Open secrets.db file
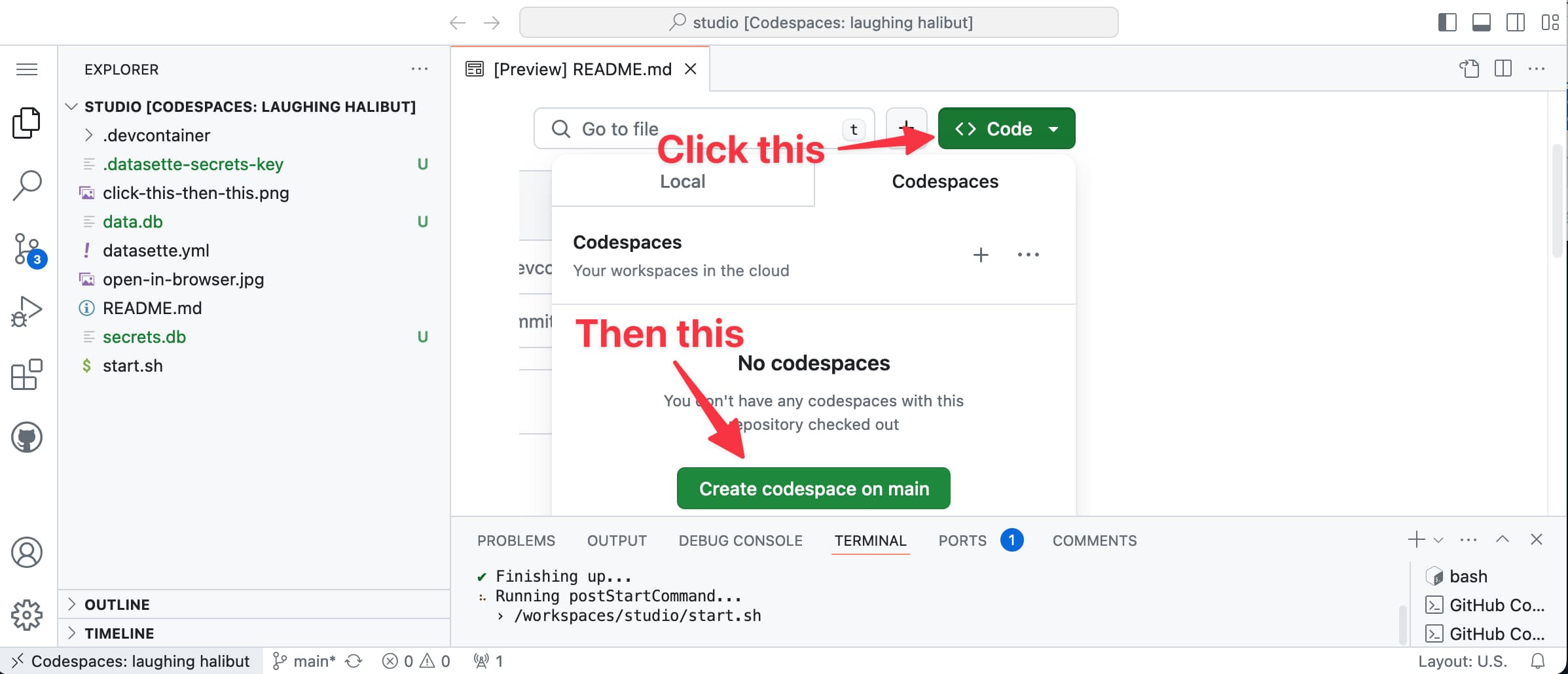The height and width of the screenshot is (674, 1568). point(254,337)
